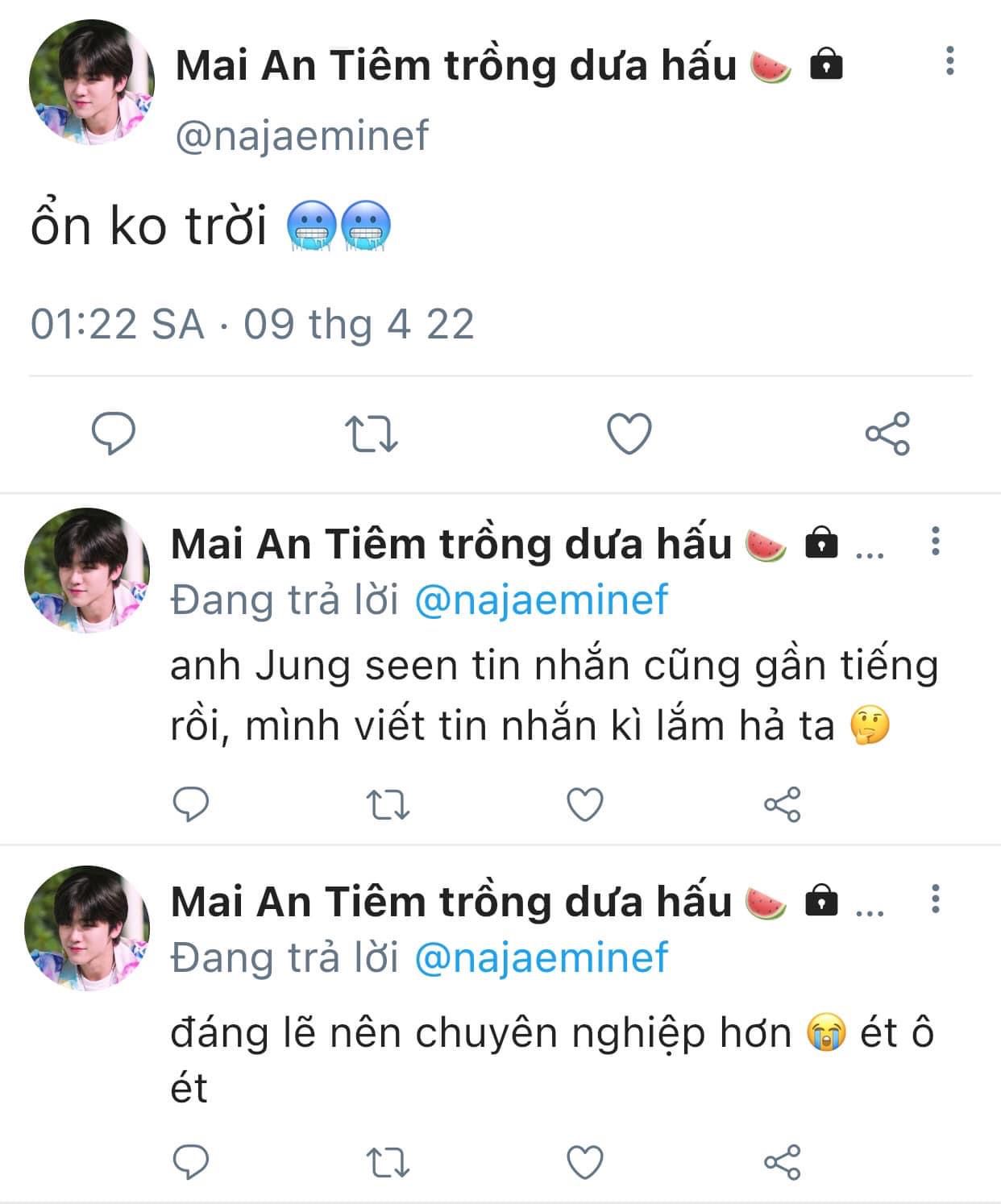Viewport: 1001px width, 1204px height.
Task: Tap the main tweet timestamp "01:22 SA"
Action: 117,324
